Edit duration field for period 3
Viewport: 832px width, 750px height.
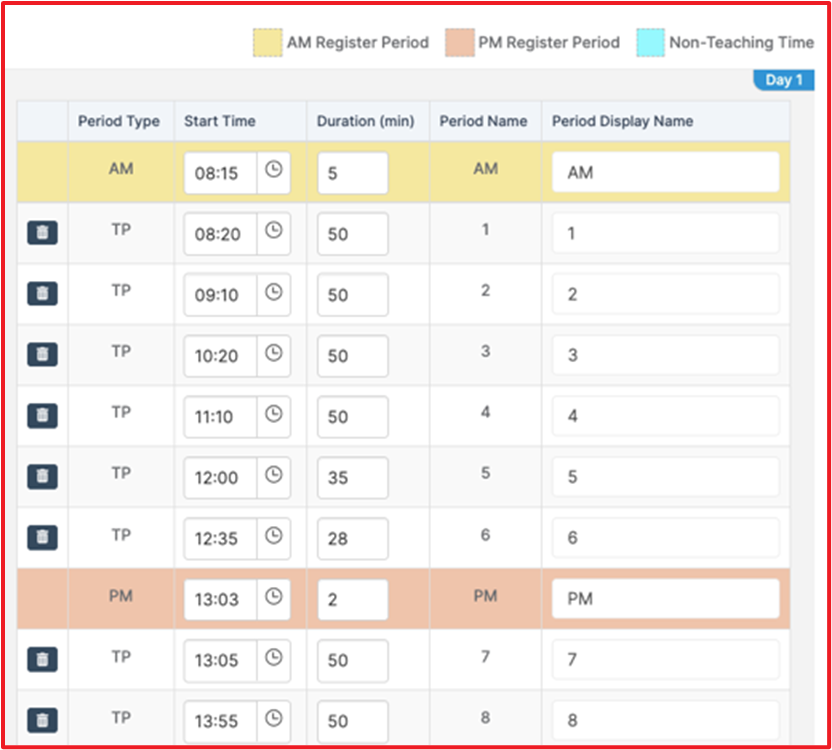coord(353,356)
